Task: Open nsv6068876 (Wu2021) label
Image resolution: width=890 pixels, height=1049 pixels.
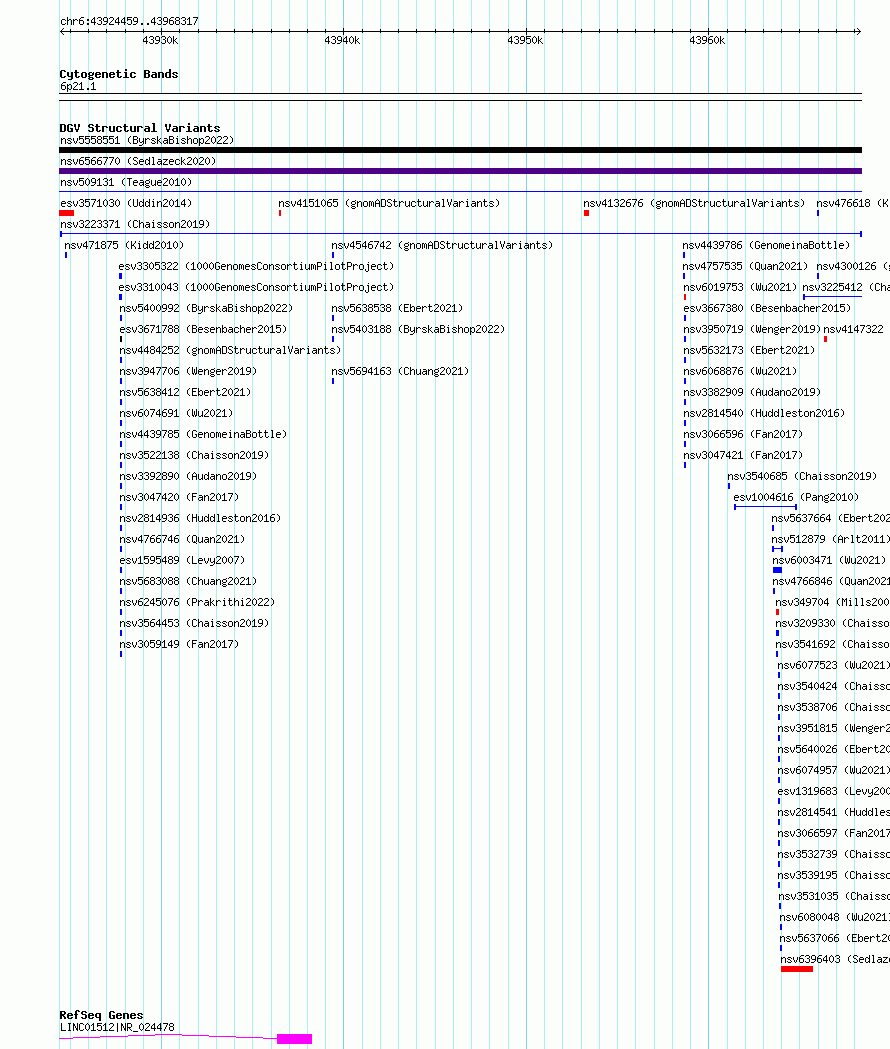Action: click(740, 371)
